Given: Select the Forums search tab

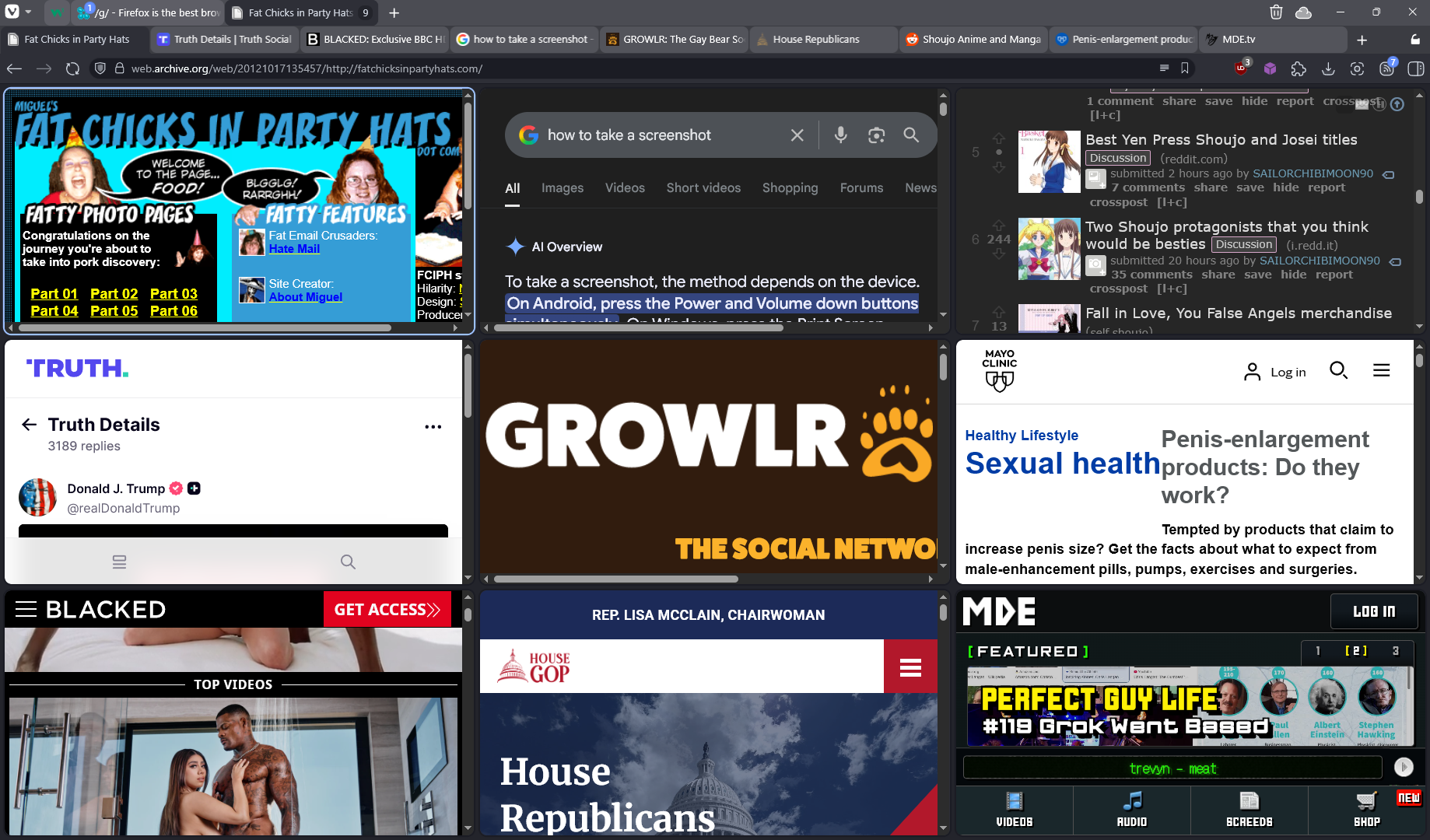Looking at the screenshot, I should click(861, 187).
